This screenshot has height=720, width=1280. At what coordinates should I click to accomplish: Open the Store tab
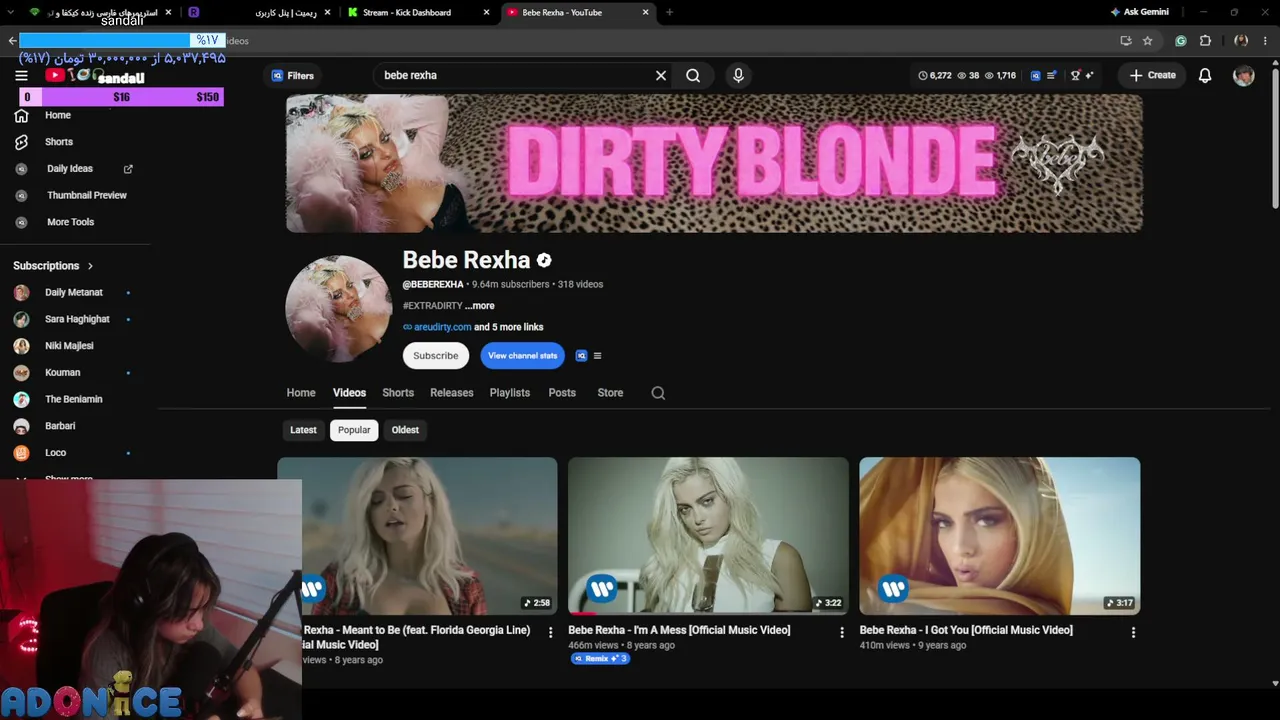(610, 393)
